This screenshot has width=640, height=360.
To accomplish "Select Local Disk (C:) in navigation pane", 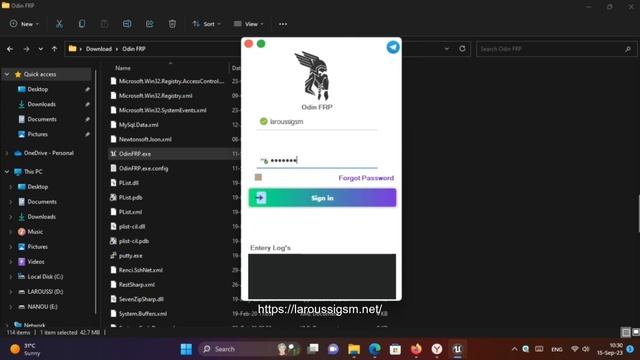I will (45, 277).
